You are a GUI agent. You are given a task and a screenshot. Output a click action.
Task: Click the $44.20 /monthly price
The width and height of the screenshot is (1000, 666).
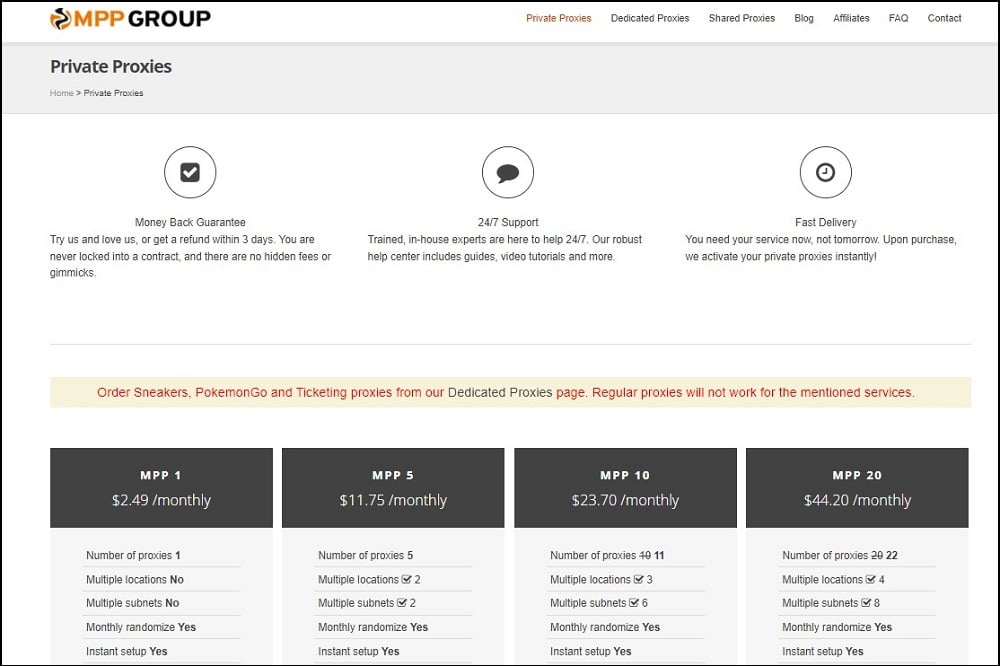pyautogui.click(x=857, y=500)
